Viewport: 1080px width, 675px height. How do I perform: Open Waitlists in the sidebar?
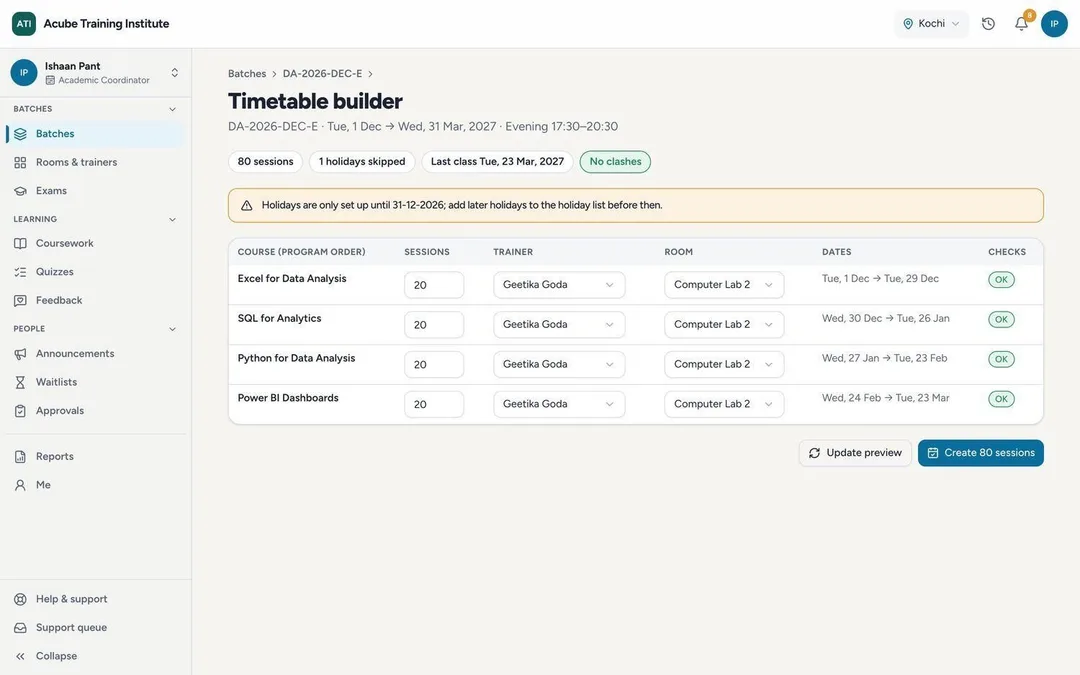[x=95, y=382]
